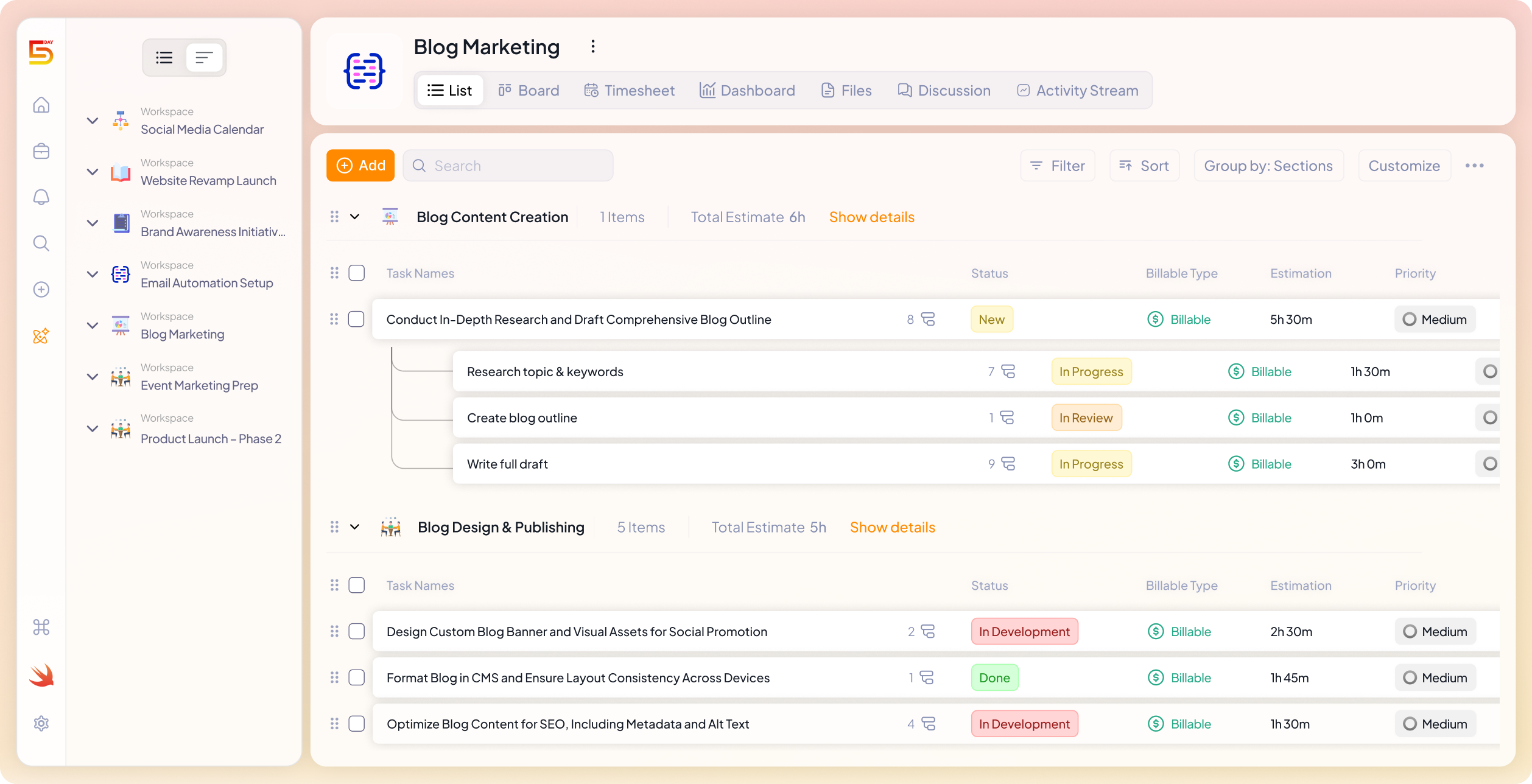The image size is (1532, 784).
Task: Click Show details for Blog Design & Publishing
Action: (893, 527)
